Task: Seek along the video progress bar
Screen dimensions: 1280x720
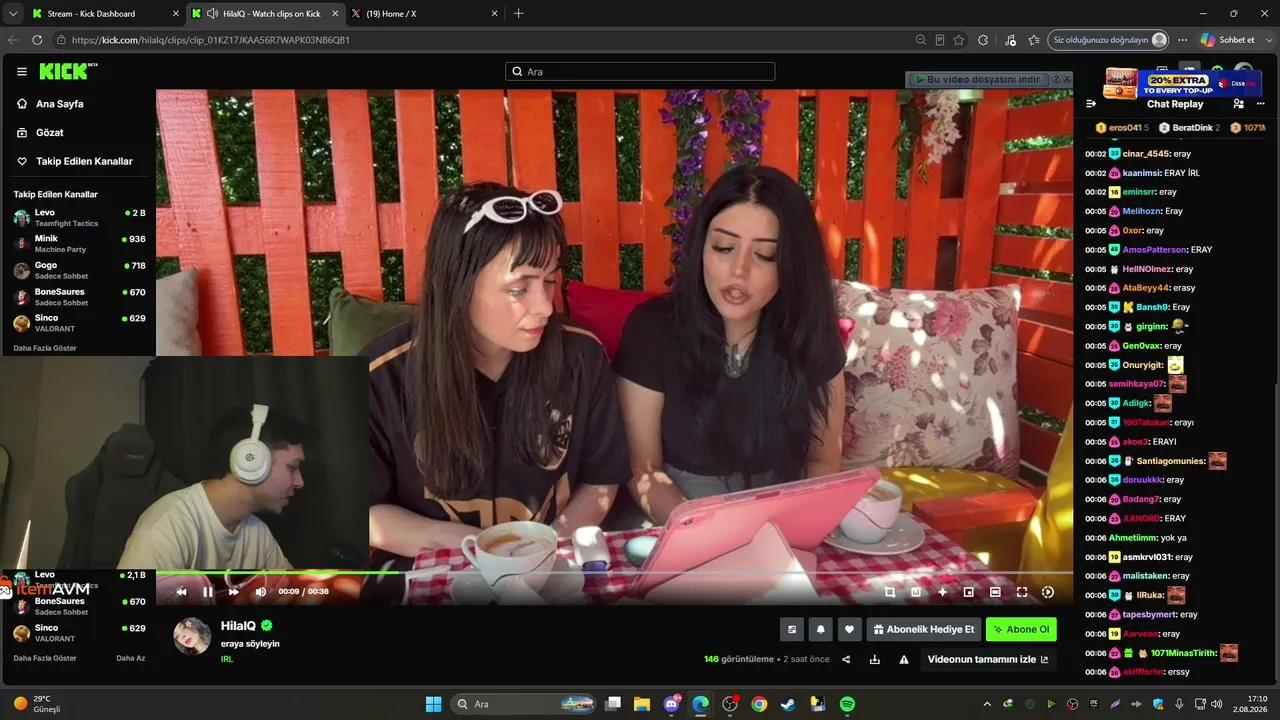Action: (614, 573)
